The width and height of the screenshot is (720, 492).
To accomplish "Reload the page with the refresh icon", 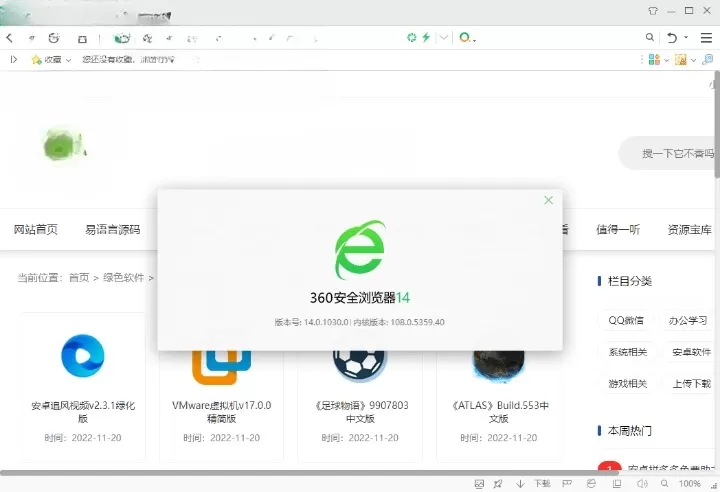I will [x=54, y=38].
